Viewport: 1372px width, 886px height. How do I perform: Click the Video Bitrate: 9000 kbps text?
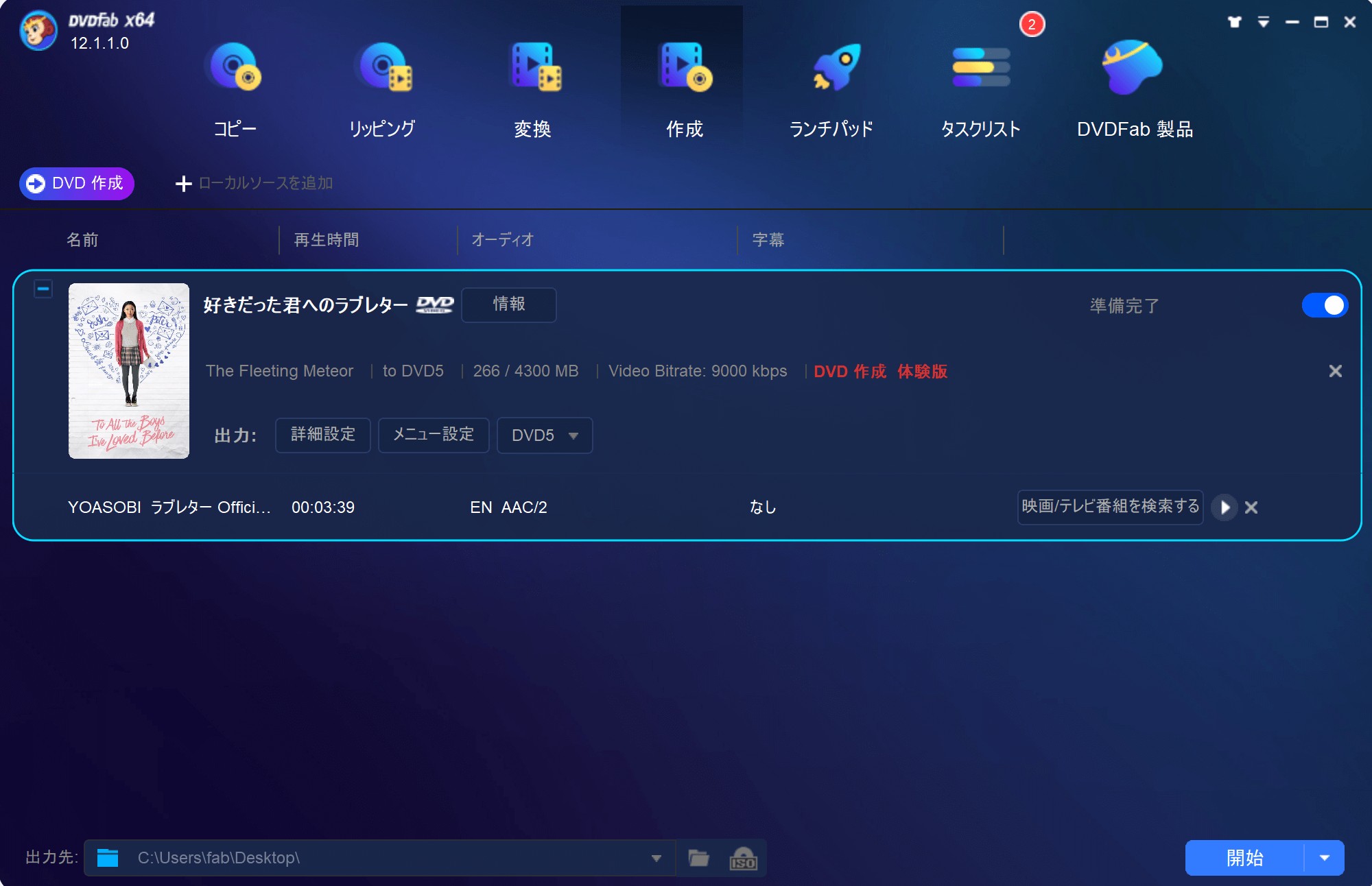(698, 371)
